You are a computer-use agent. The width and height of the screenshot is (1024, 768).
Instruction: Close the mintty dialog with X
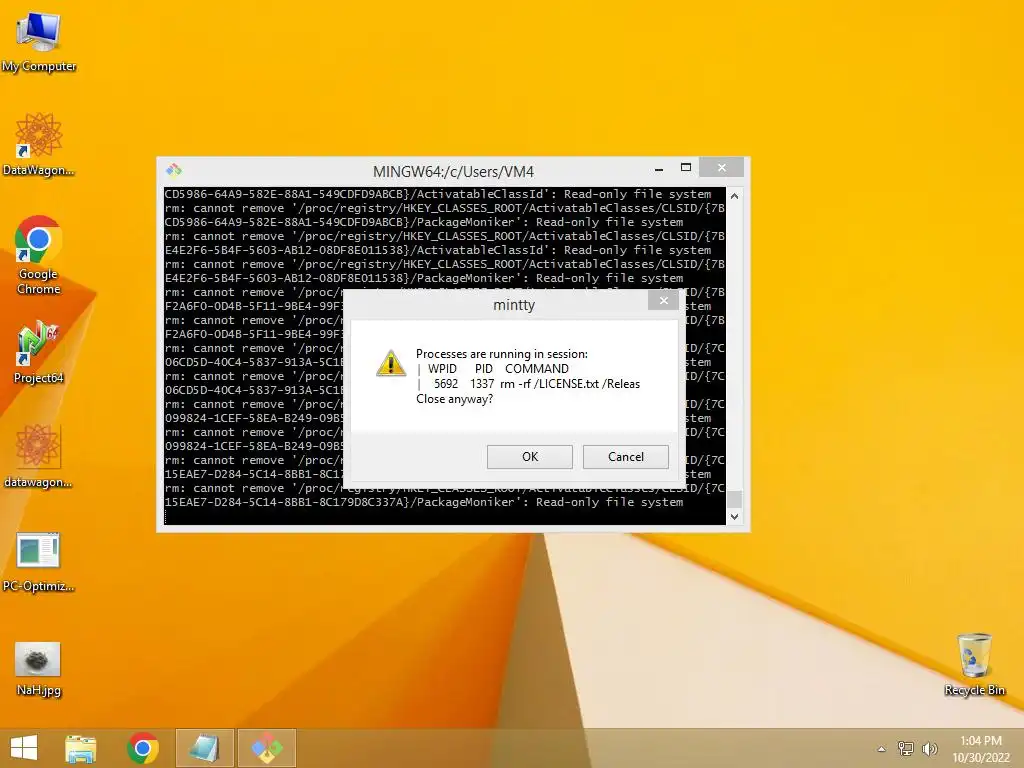pyautogui.click(x=664, y=300)
